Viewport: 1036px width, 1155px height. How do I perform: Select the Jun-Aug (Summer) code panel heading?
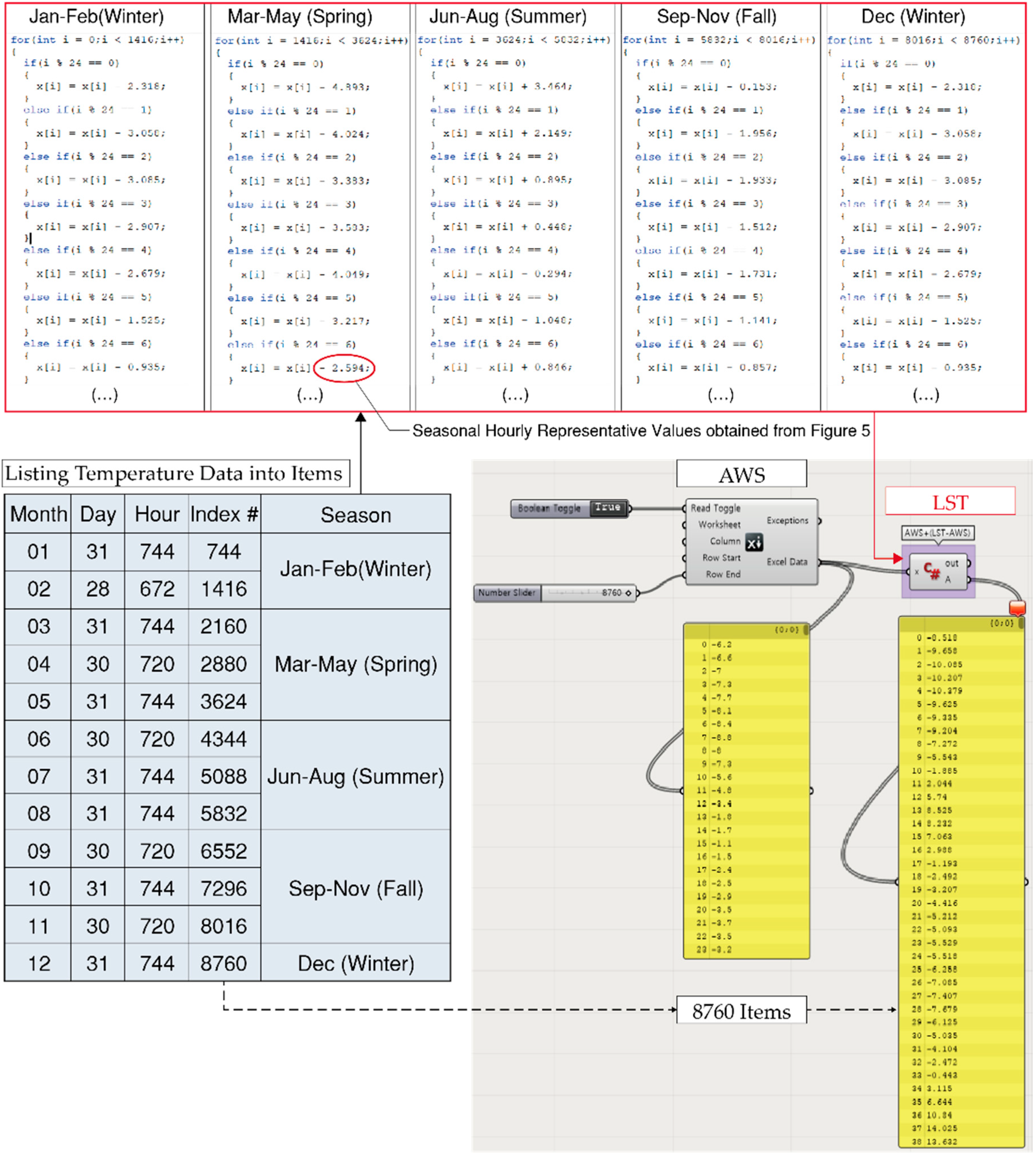pos(508,16)
